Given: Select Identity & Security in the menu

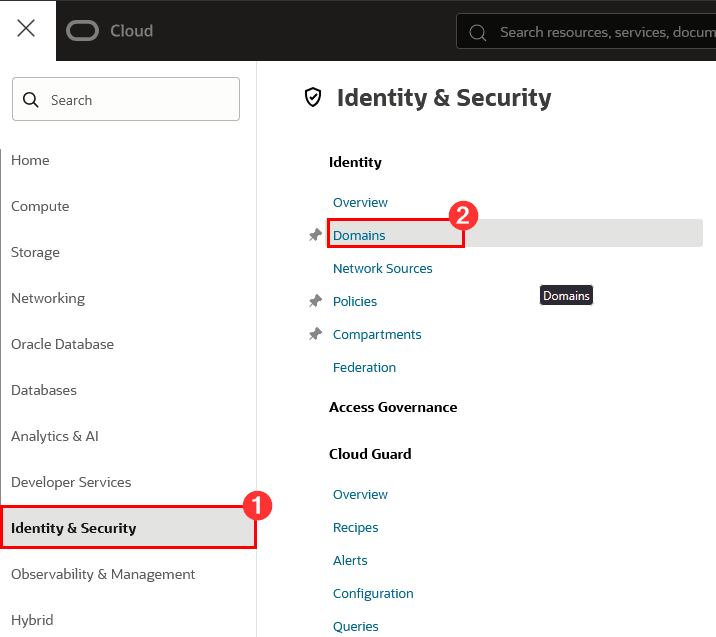Looking at the screenshot, I should [x=74, y=528].
